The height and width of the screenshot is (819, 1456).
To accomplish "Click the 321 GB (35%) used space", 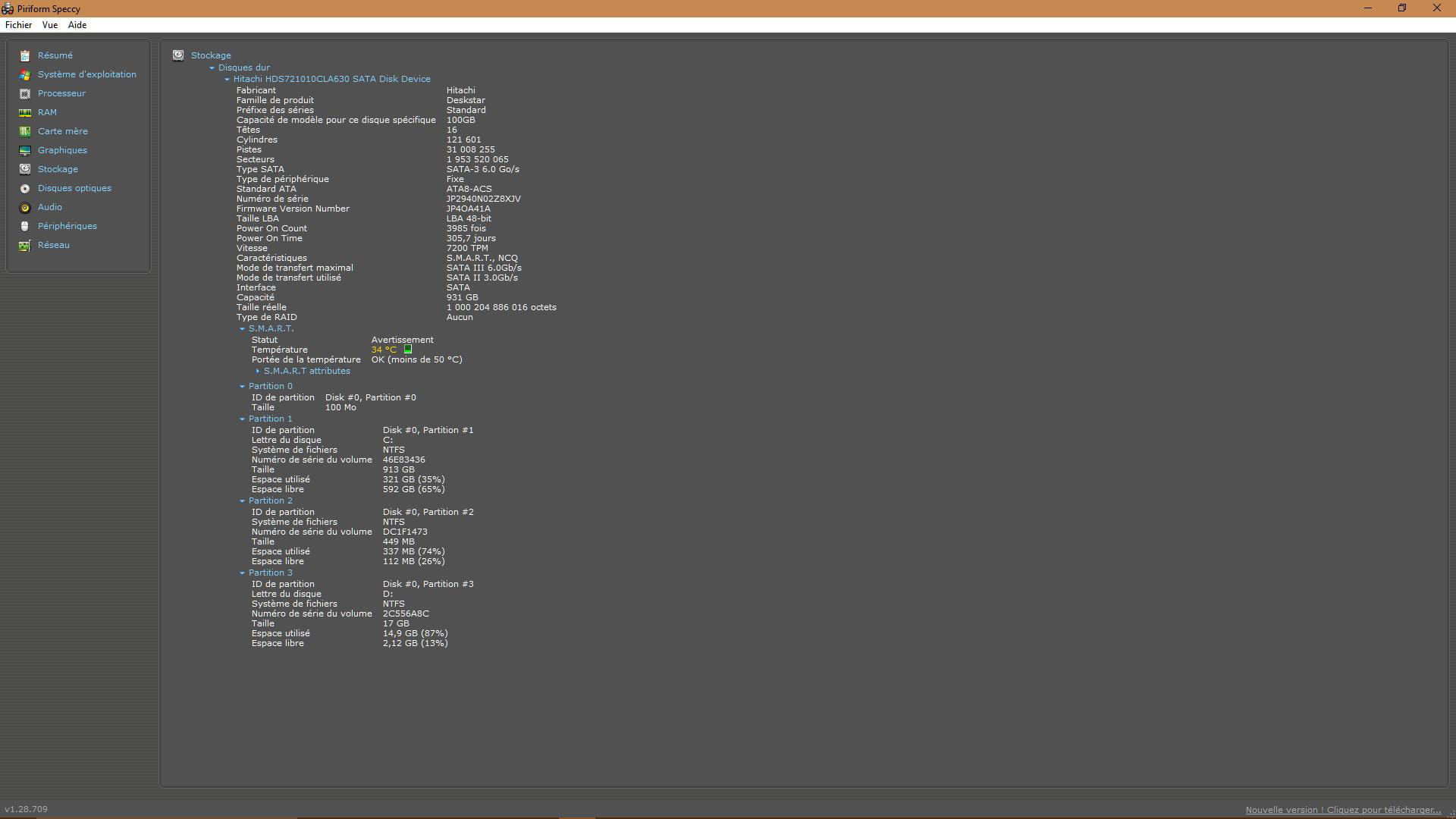I will (413, 479).
